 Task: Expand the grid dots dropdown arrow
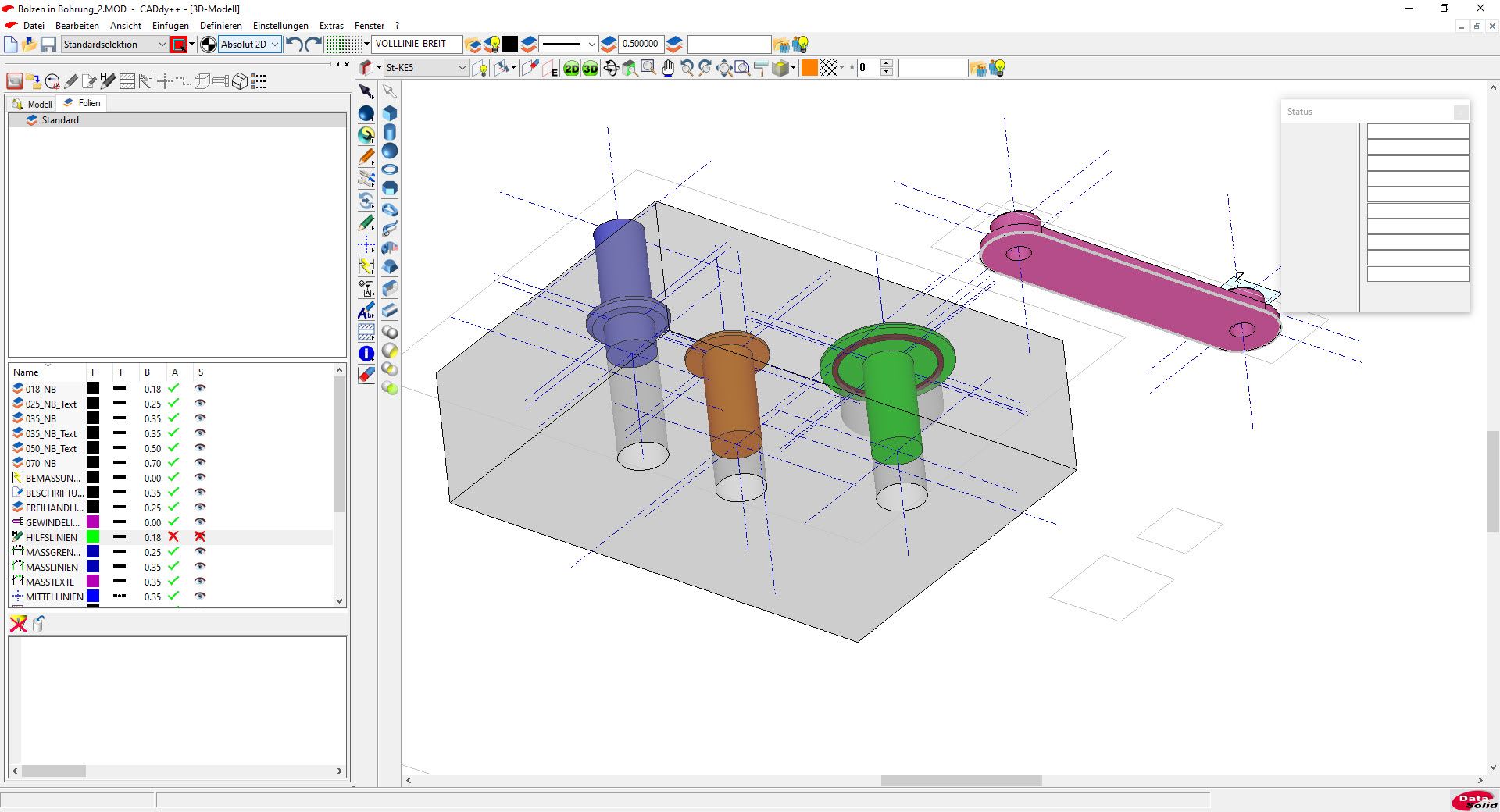tap(366, 45)
